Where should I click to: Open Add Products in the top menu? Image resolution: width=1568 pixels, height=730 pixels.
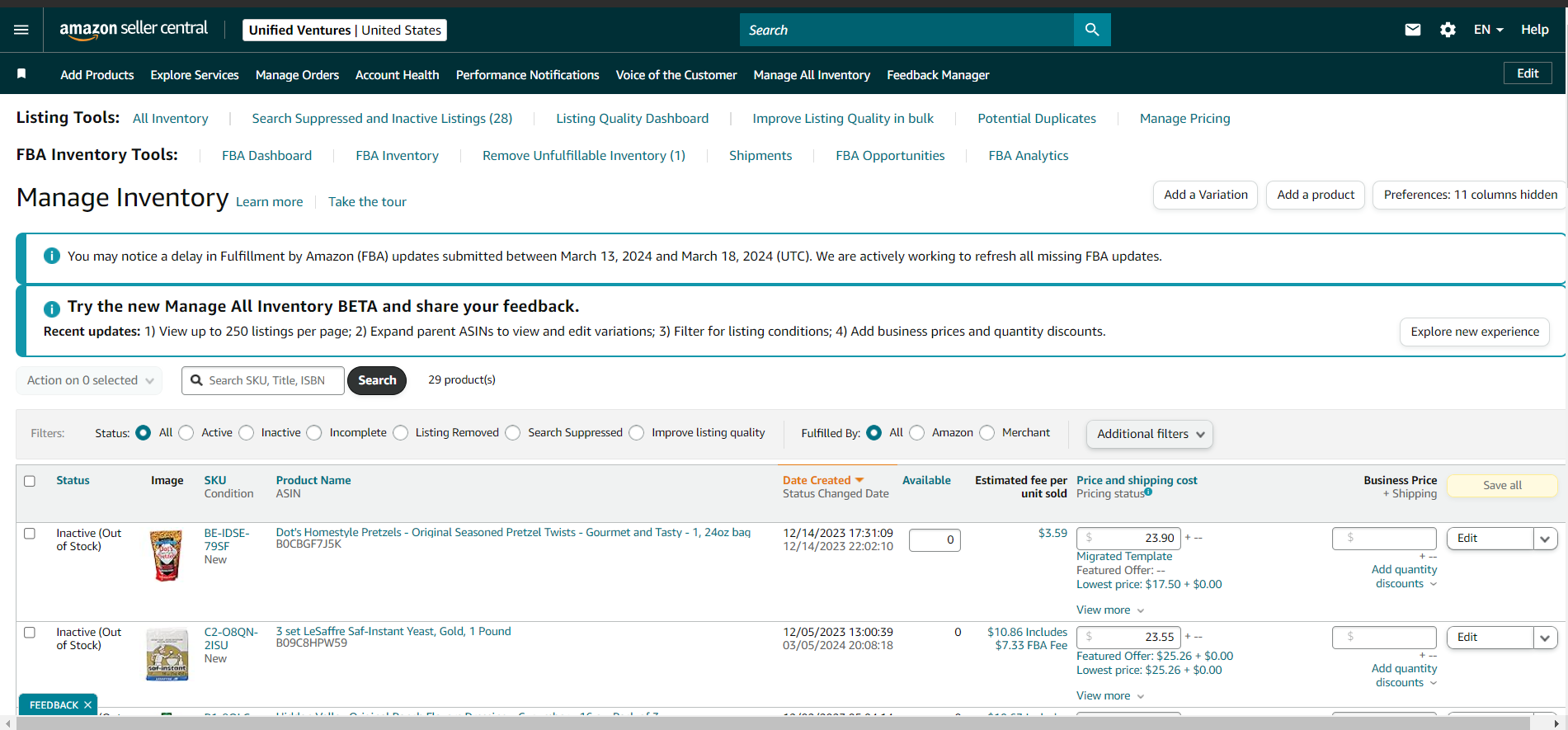point(97,75)
